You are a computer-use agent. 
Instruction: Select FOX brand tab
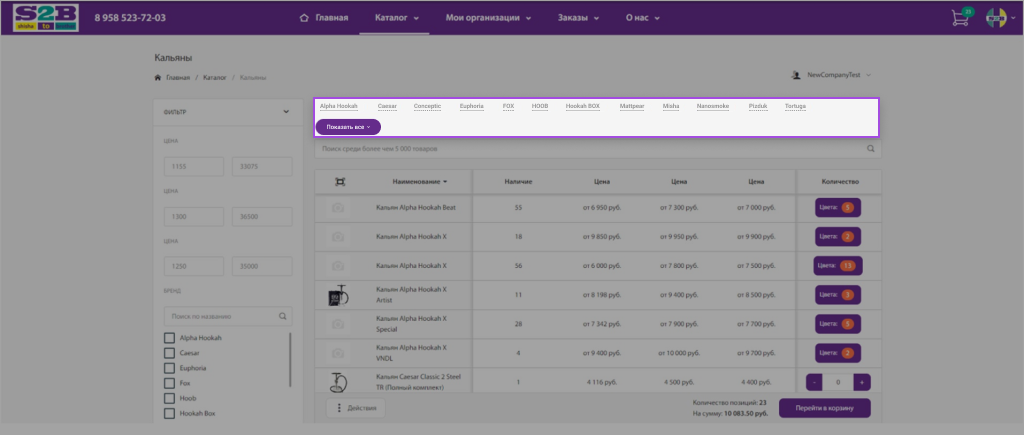click(x=508, y=106)
